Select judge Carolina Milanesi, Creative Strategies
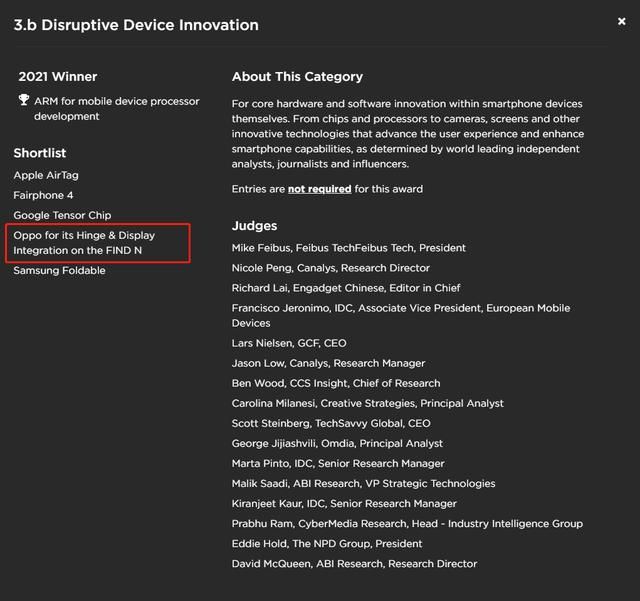 pos(367,403)
